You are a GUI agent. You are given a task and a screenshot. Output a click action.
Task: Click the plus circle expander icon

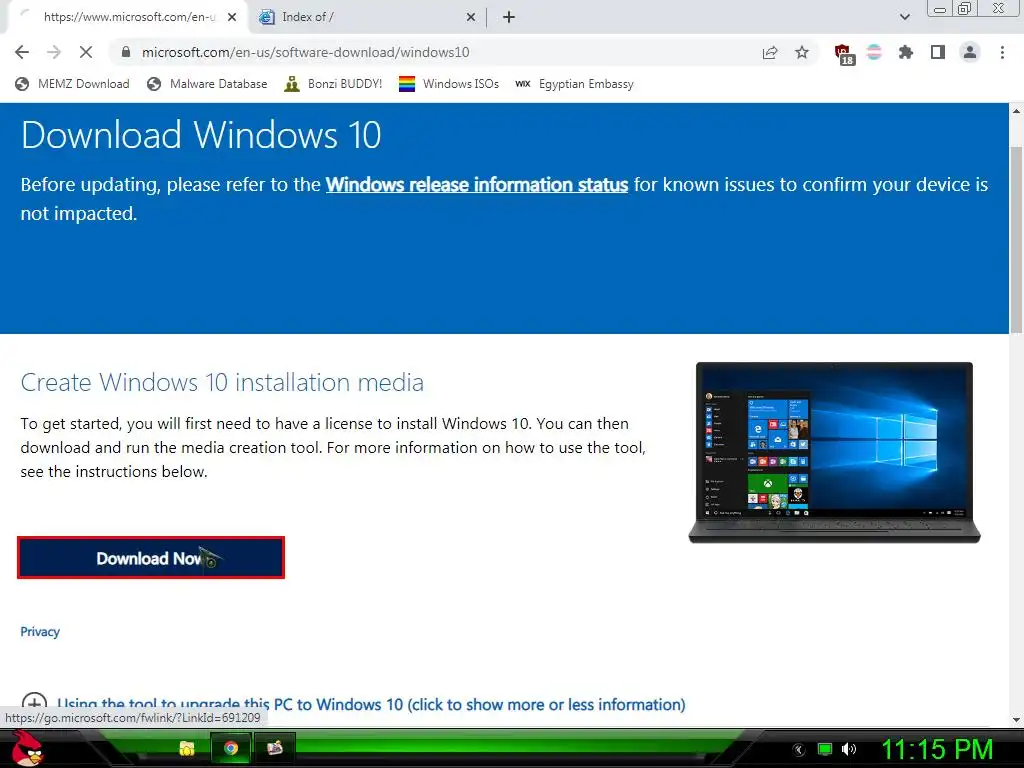coord(34,704)
